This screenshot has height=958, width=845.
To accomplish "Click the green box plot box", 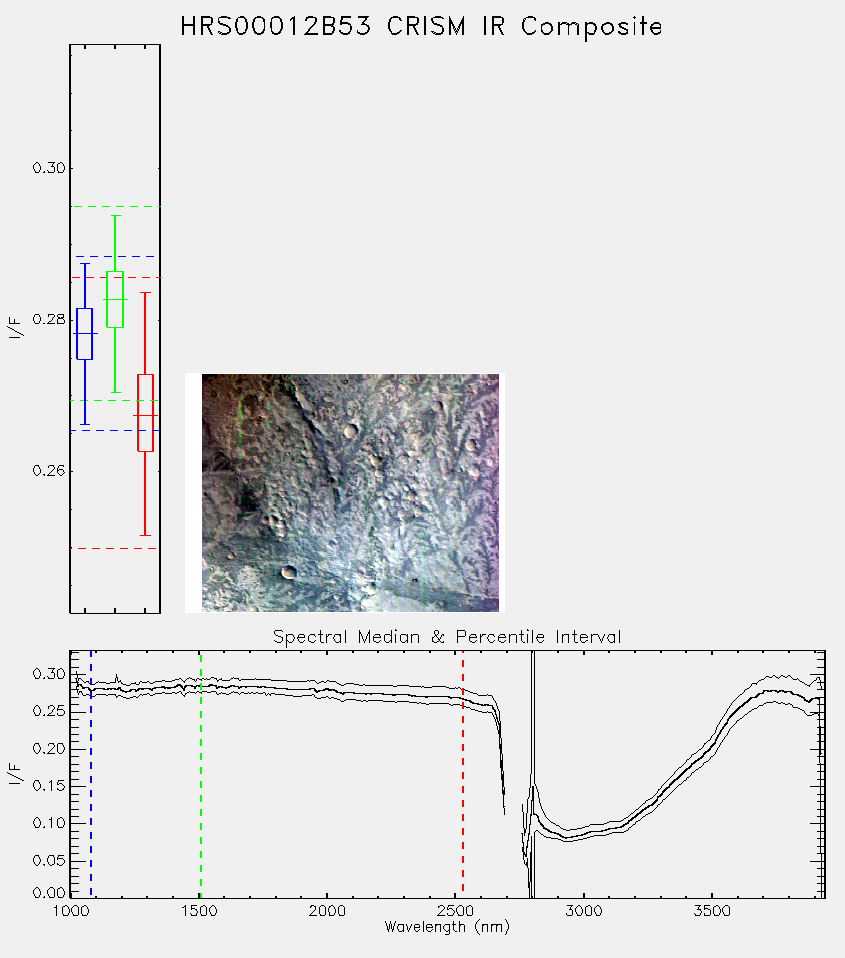I will 115,299.
